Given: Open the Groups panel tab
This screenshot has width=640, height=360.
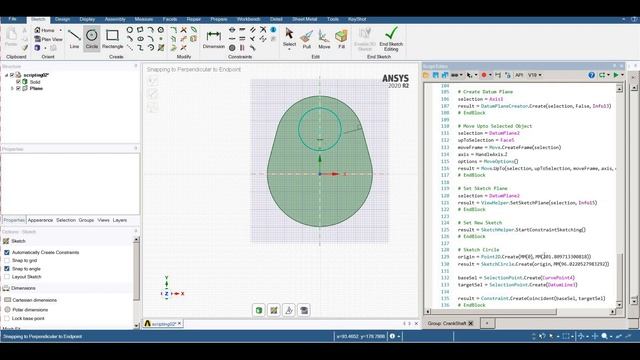Looking at the screenshot, I should tap(86, 220).
